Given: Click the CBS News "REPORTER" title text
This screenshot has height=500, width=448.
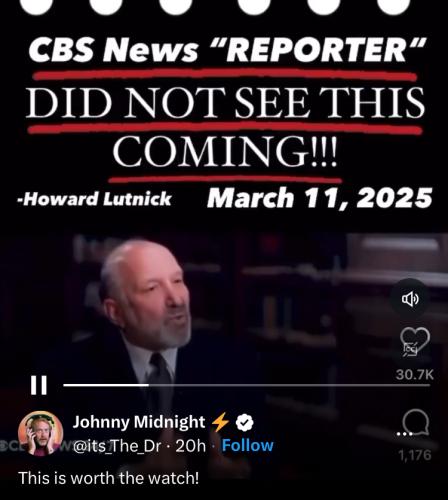Looking at the screenshot, I should 227,50.
